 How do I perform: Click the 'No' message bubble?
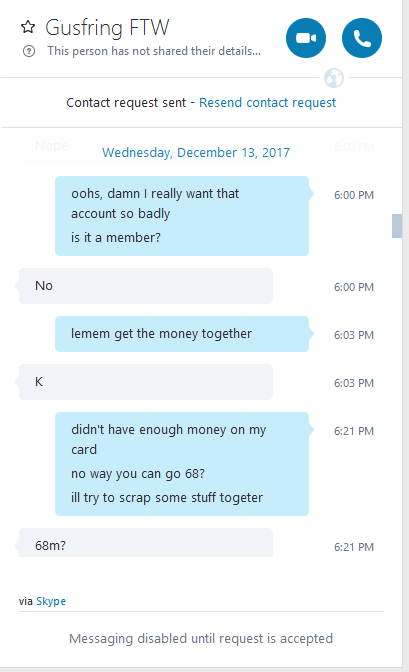(x=146, y=286)
